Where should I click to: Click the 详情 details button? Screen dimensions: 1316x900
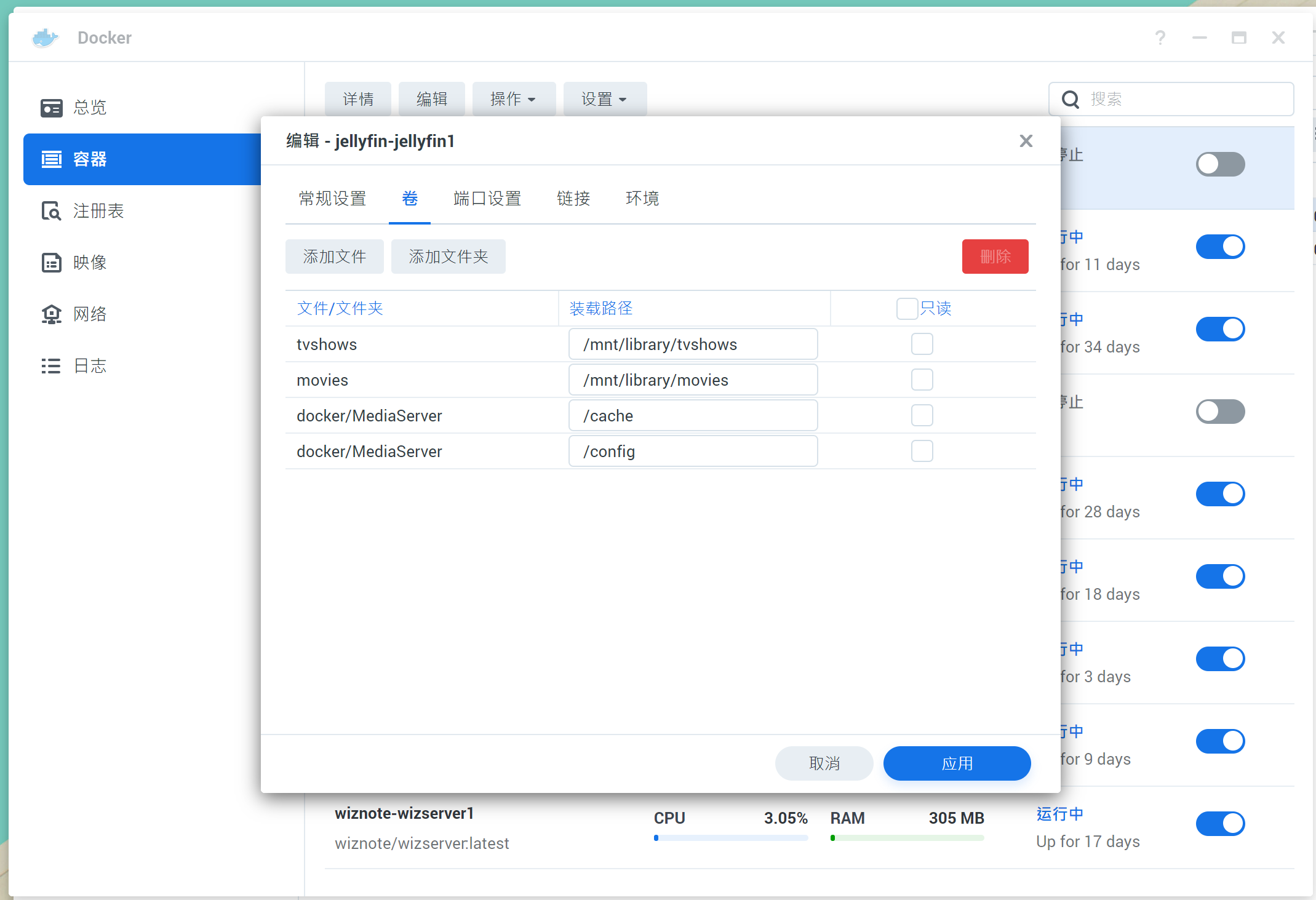click(358, 99)
